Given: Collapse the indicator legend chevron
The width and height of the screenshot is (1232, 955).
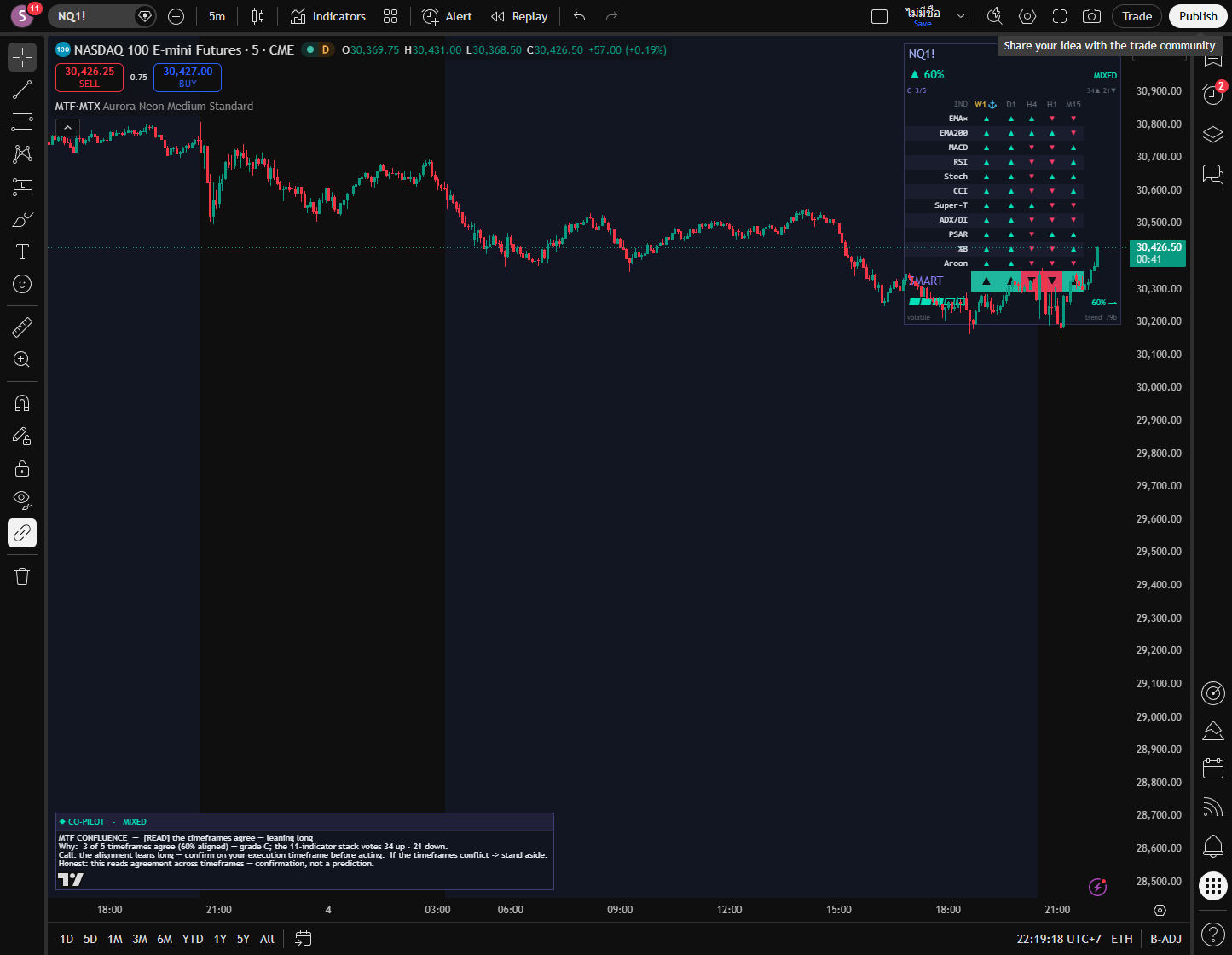Looking at the screenshot, I should (67, 128).
